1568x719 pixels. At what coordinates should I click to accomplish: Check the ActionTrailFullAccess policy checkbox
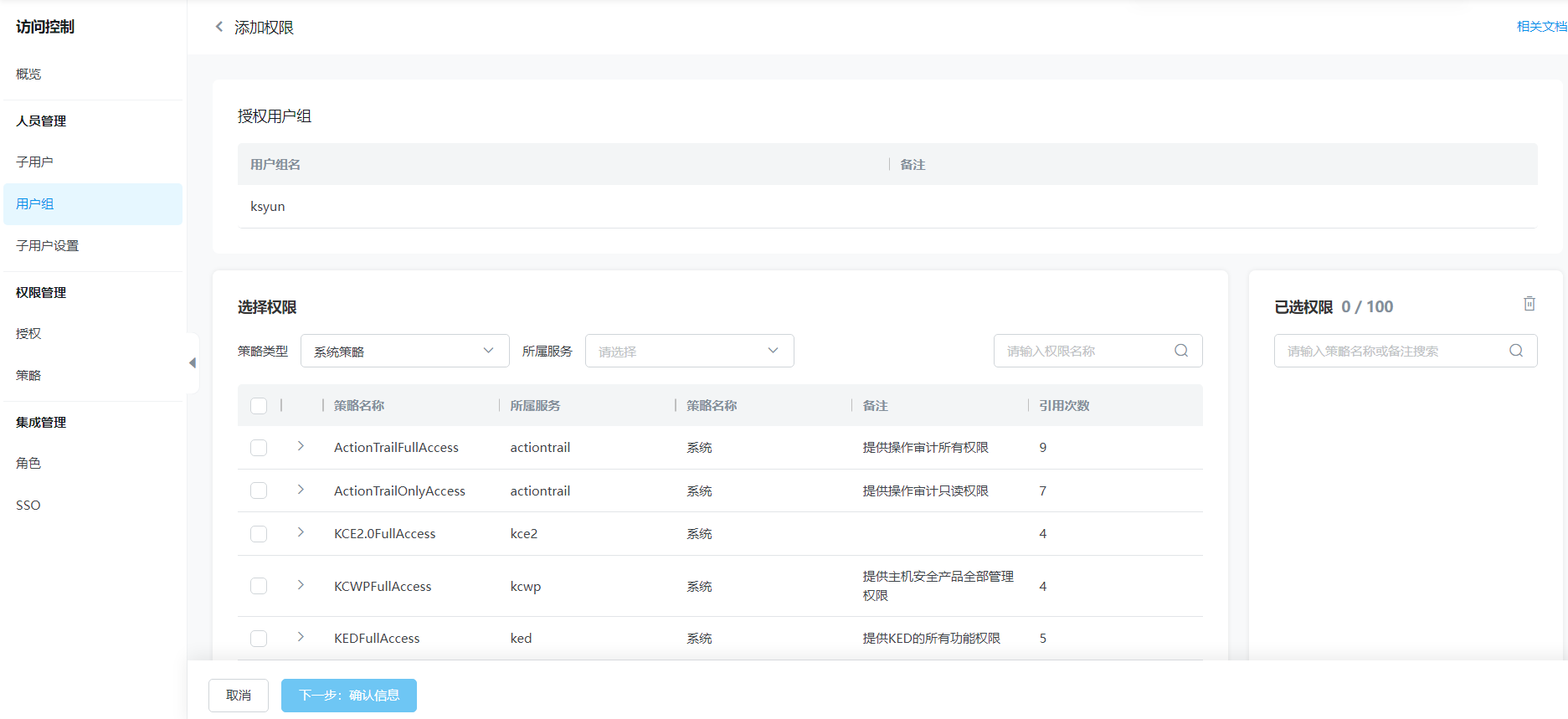tap(259, 448)
